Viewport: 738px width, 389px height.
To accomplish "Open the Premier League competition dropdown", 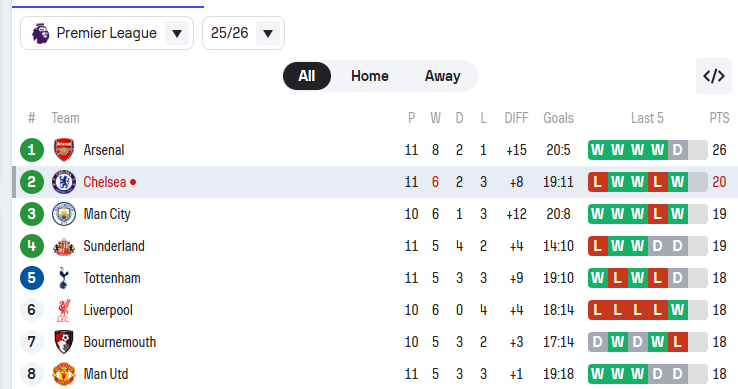I will click(x=107, y=33).
